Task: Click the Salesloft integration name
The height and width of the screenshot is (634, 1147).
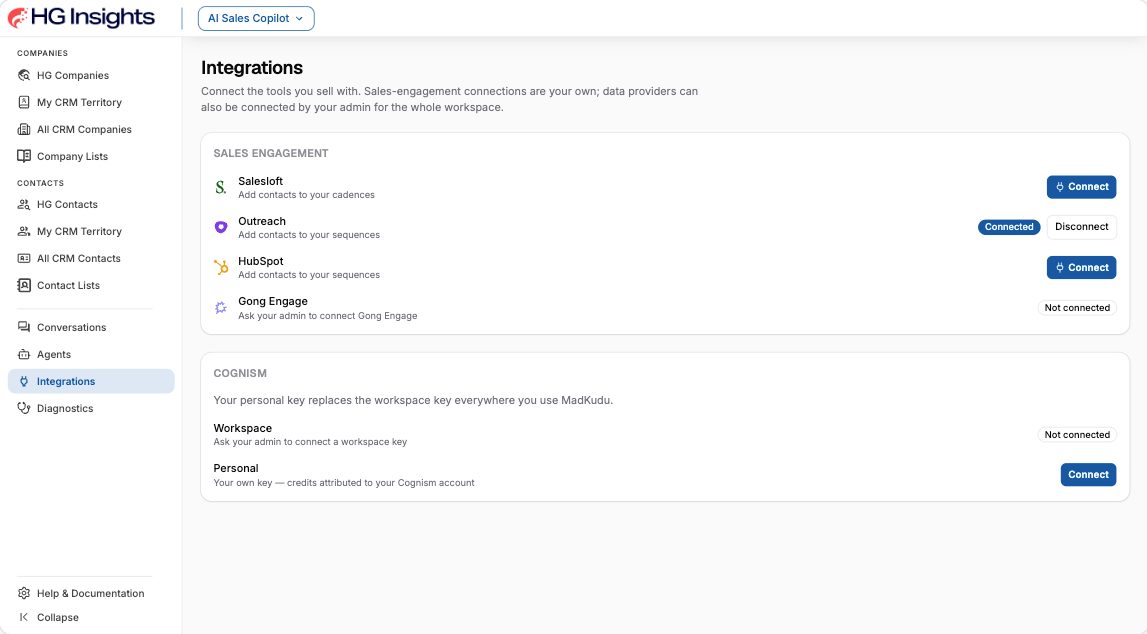Action: coord(260,181)
